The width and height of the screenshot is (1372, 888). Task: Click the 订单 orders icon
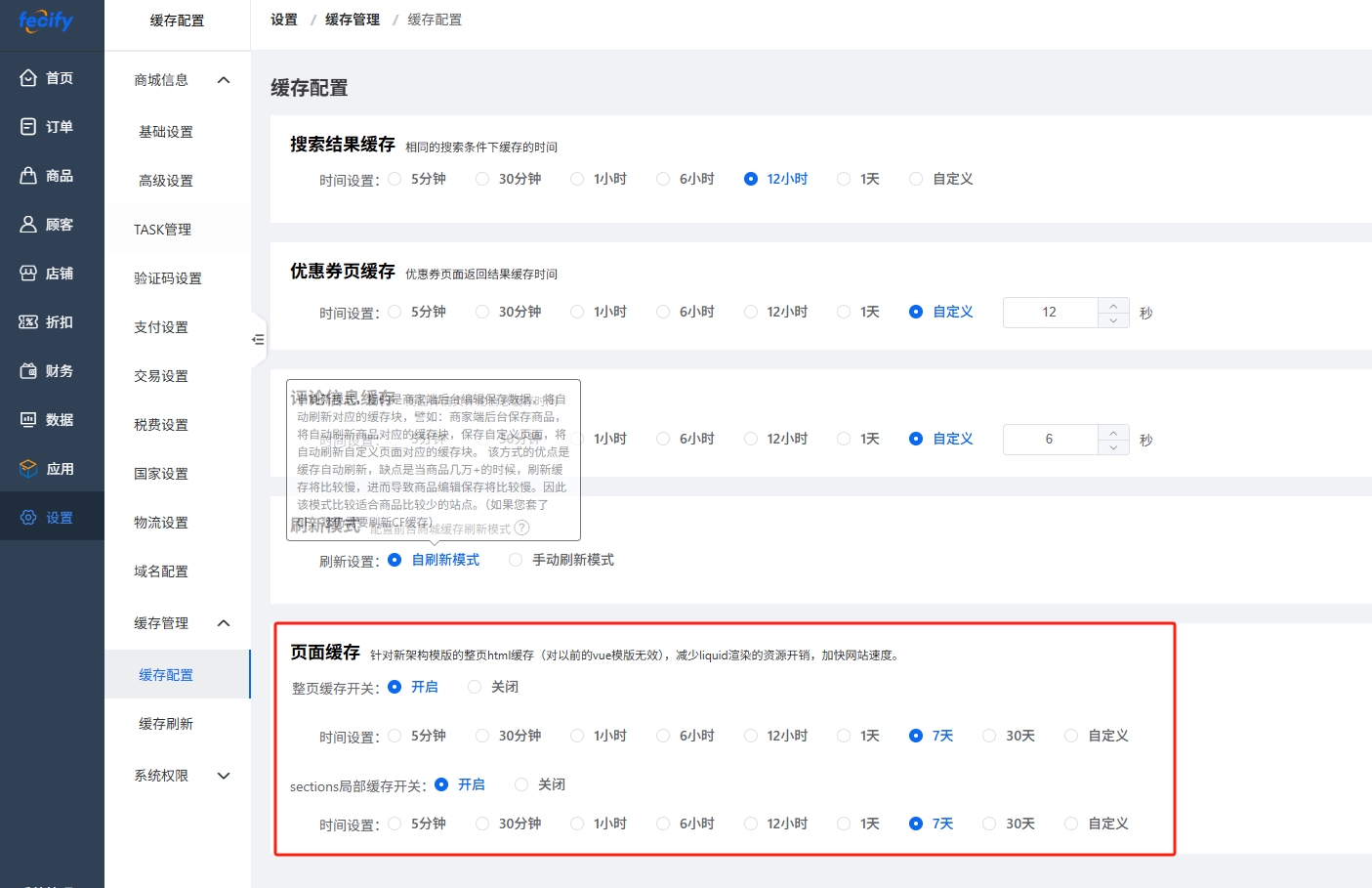[28, 127]
